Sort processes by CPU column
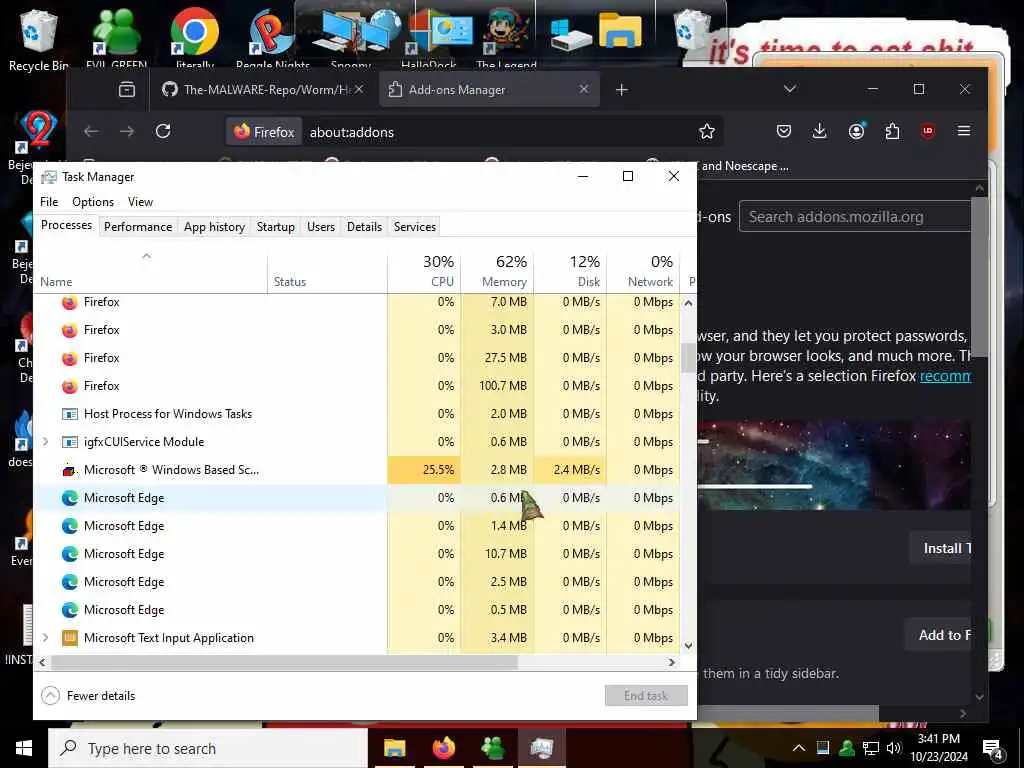 click(x=424, y=273)
